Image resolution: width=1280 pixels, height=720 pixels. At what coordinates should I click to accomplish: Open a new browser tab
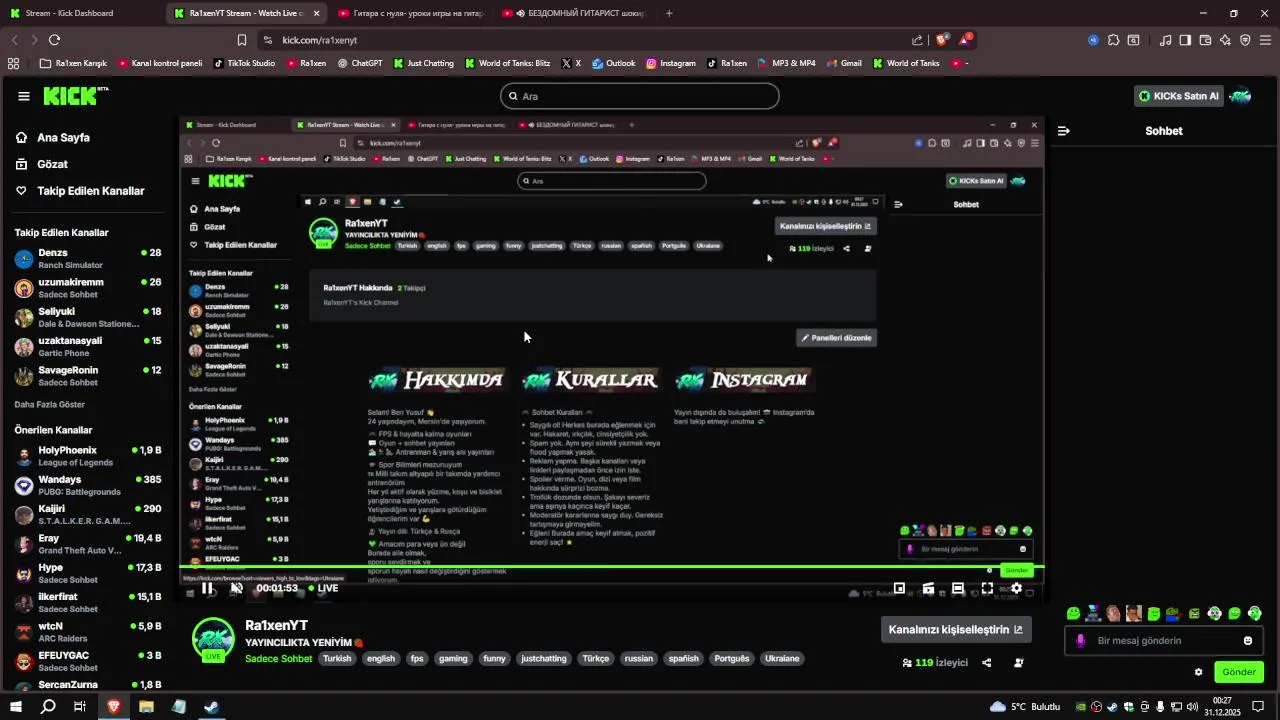(669, 13)
